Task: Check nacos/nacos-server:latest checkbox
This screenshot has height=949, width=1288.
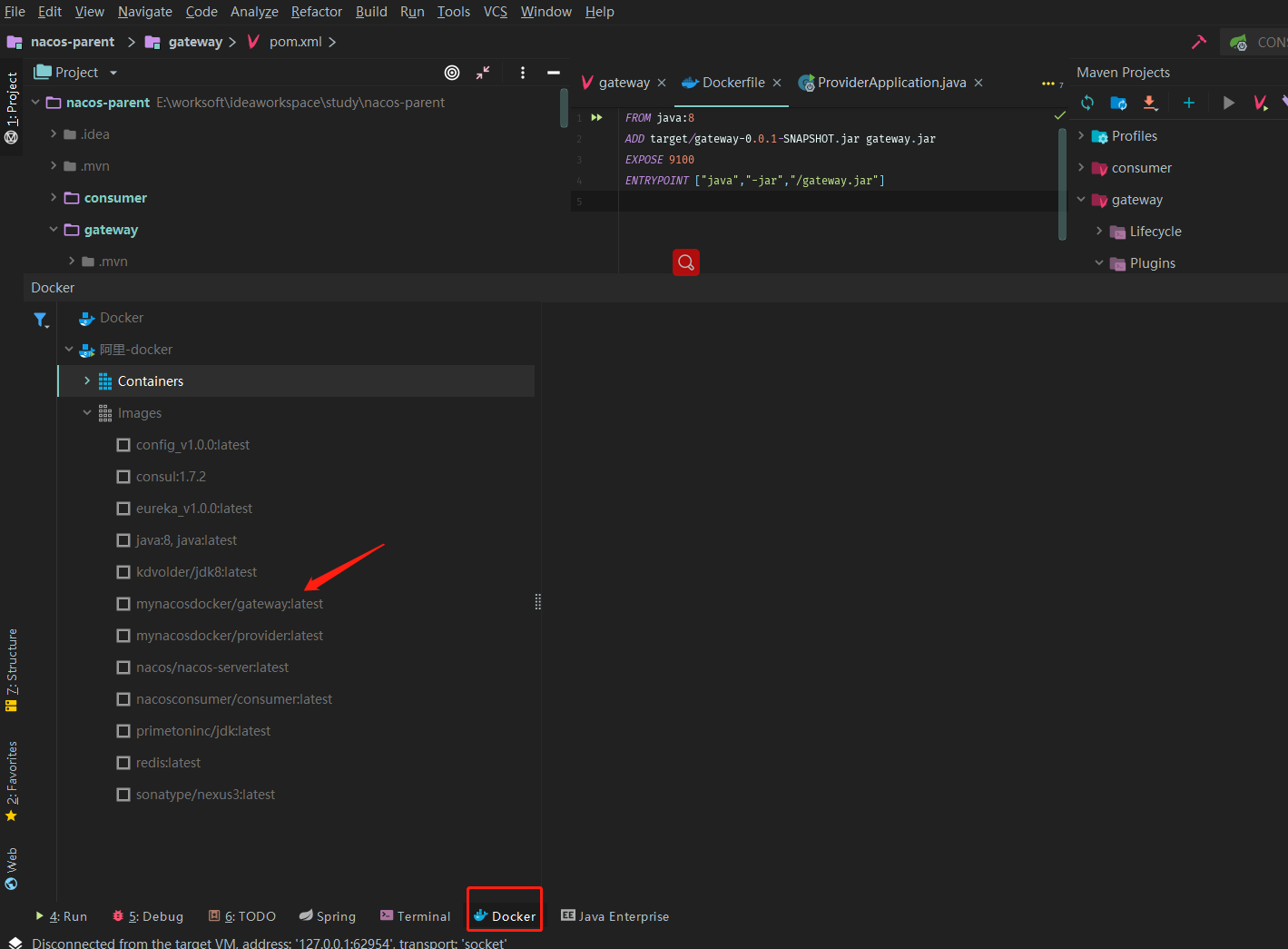Action: point(123,667)
